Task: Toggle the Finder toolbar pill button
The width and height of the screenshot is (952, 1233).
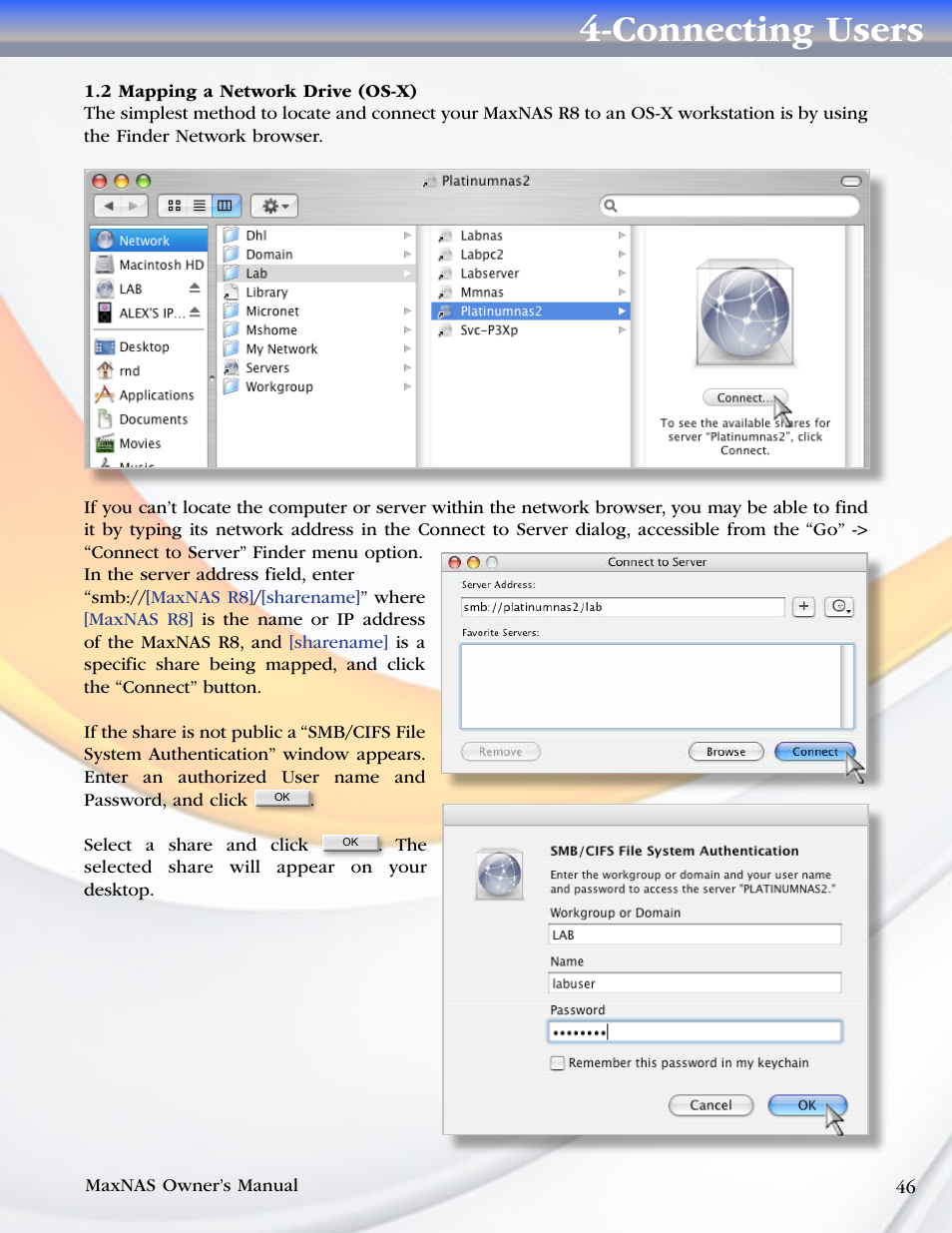Action: point(851,181)
